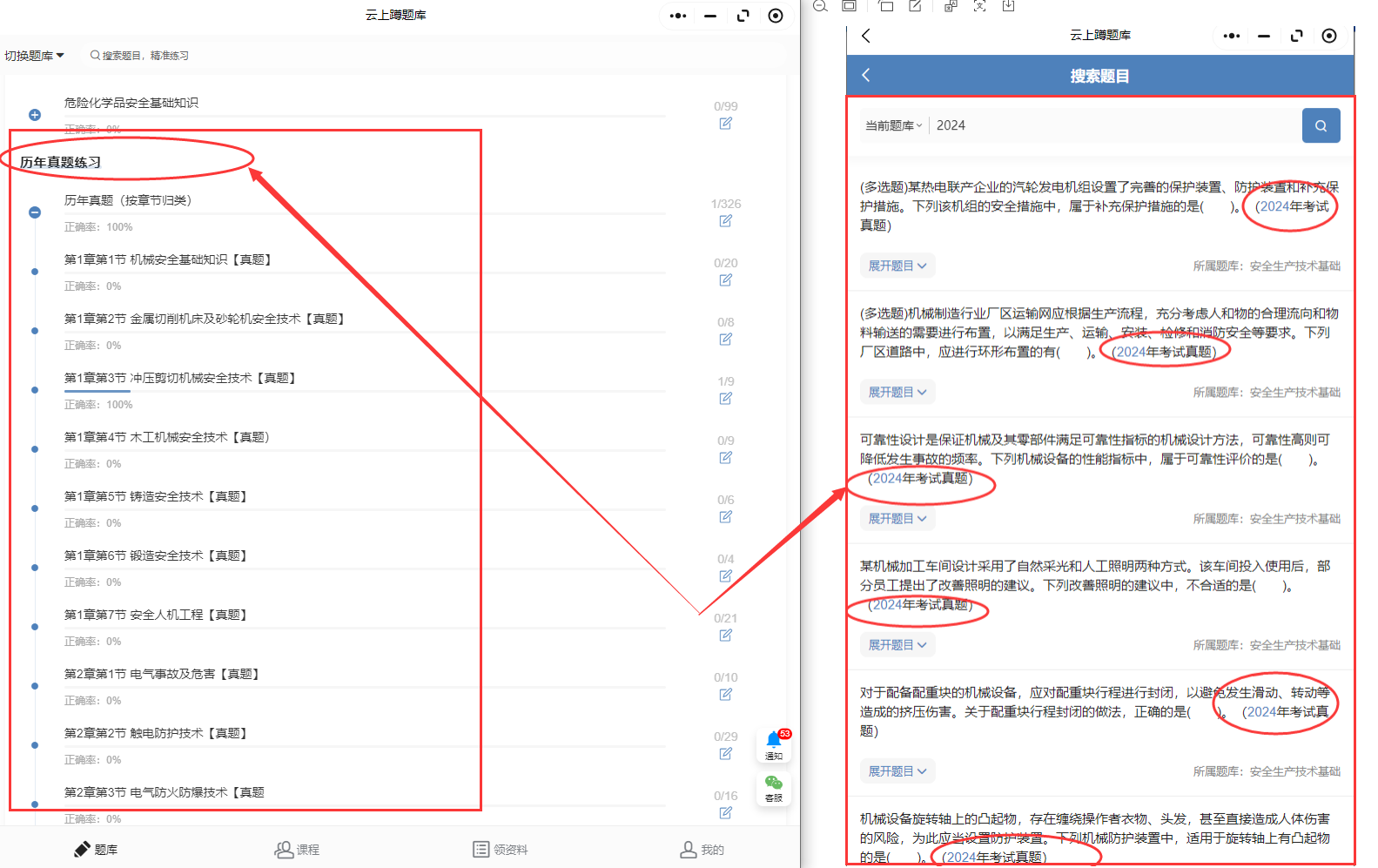
Task: Open the 切换题库 dropdown
Action: 34,56
